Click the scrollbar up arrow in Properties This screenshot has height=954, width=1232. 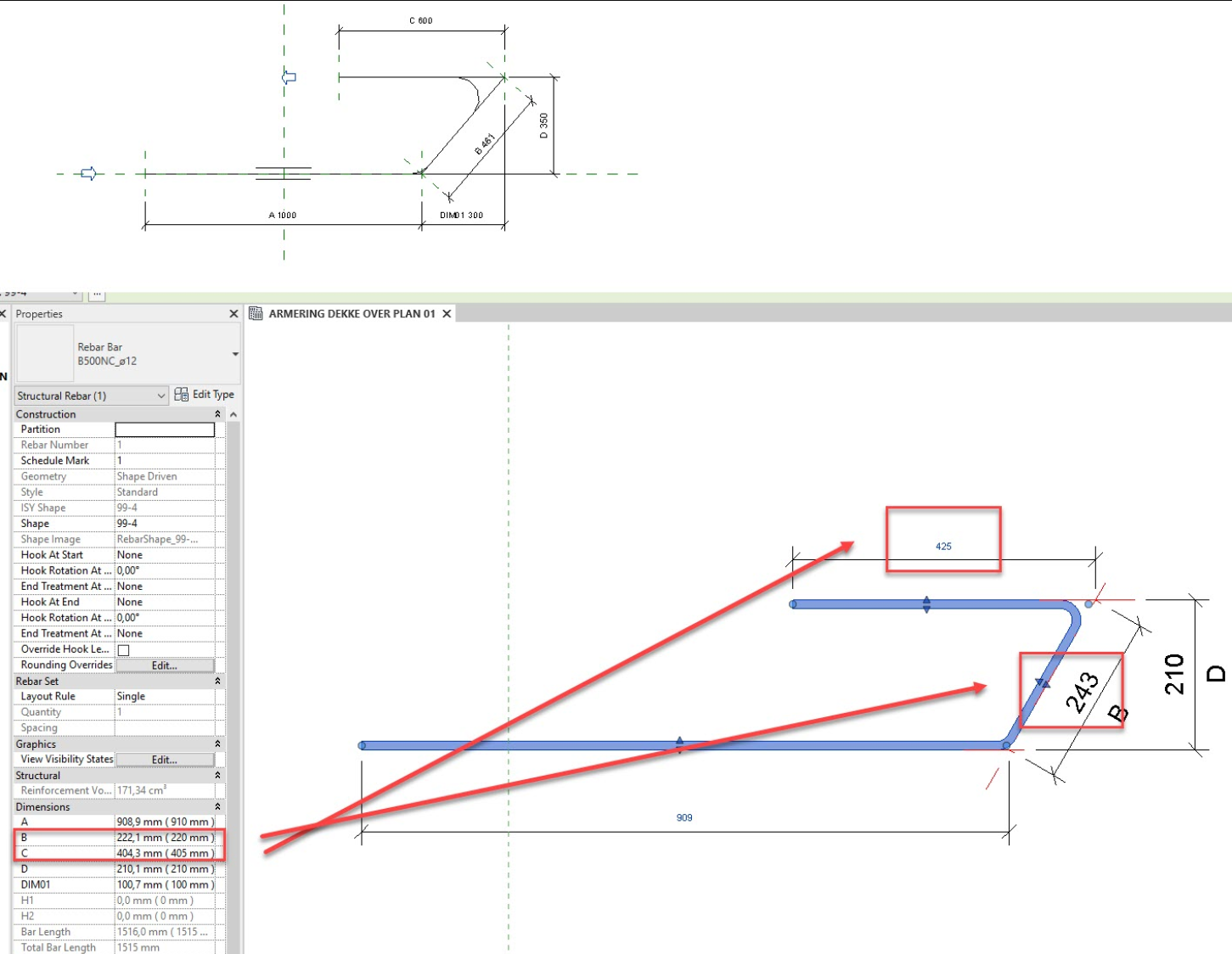tap(231, 413)
